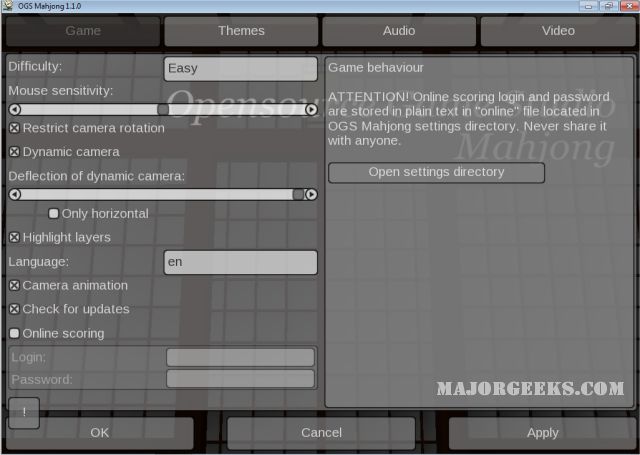Open the Difficulty dropdown showing Easy
This screenshot has width=640, height=455.
coord(241,69)
